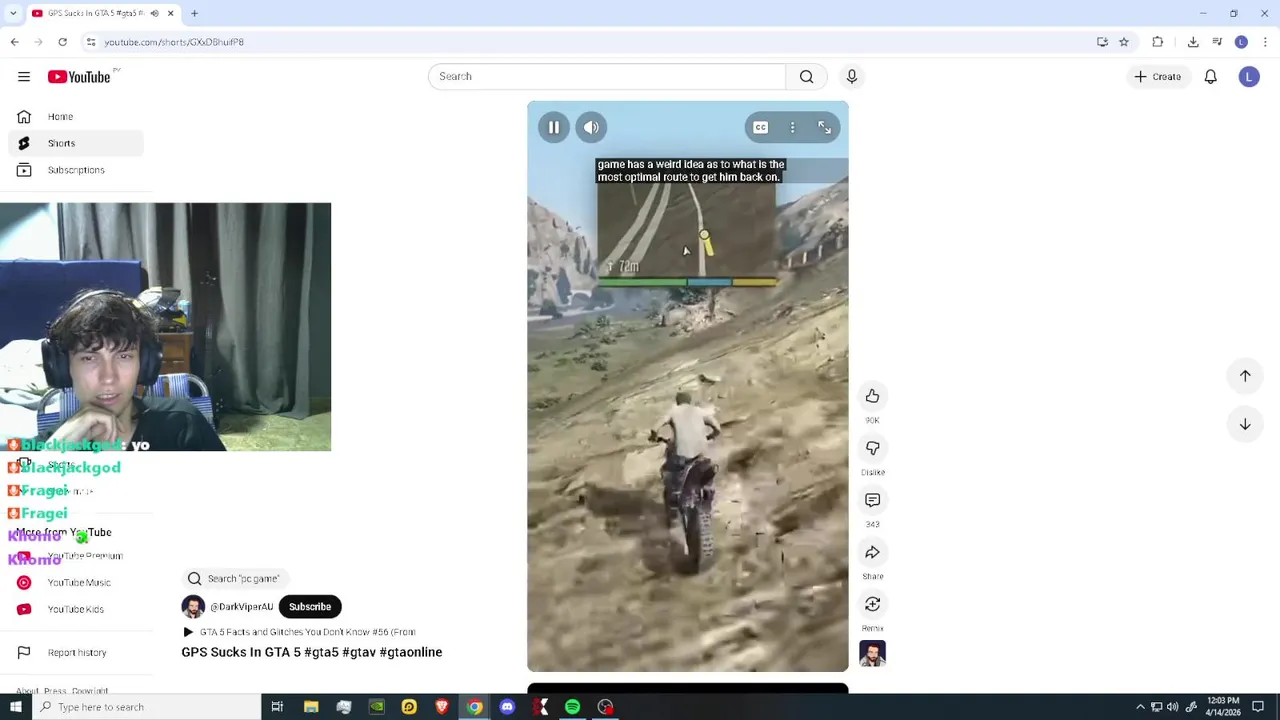Enter fullscreen on the Shorts player
This screenshot has width=1280, height=720.
point(824,127)
